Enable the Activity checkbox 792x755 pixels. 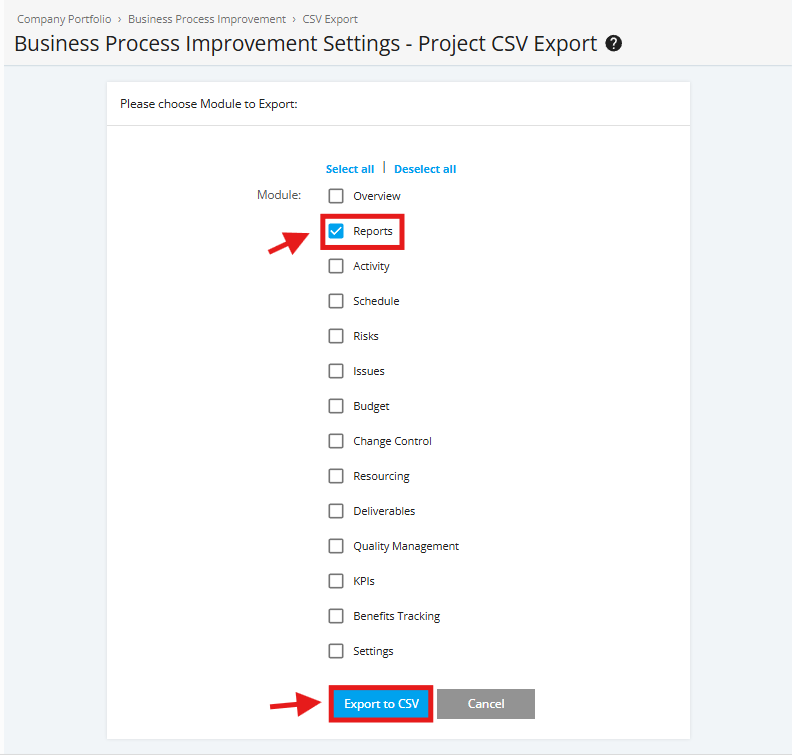click(x=336, y=266)
